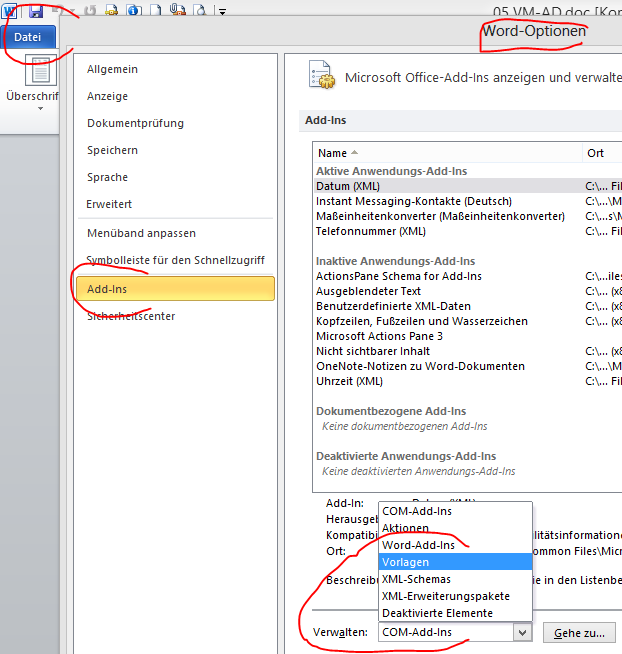Select Menüband anpassen category
Viewport: 622px width, 654px height.
(x=141, y=233)
